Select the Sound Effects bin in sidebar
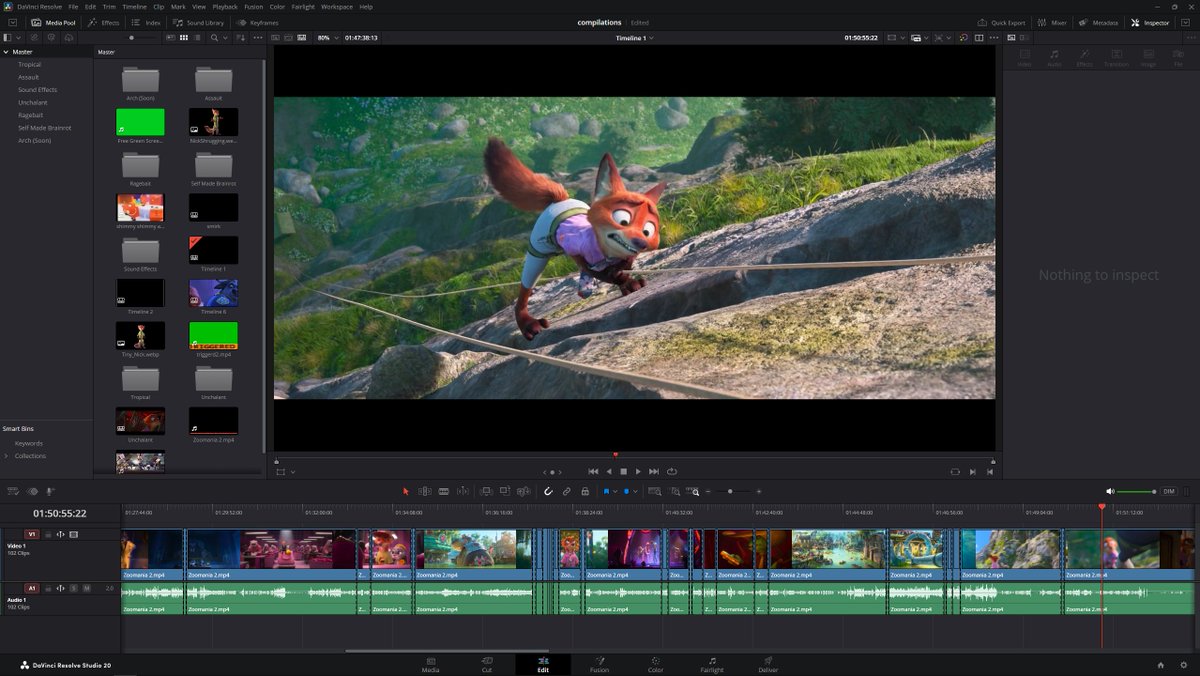 coord(37,90)
